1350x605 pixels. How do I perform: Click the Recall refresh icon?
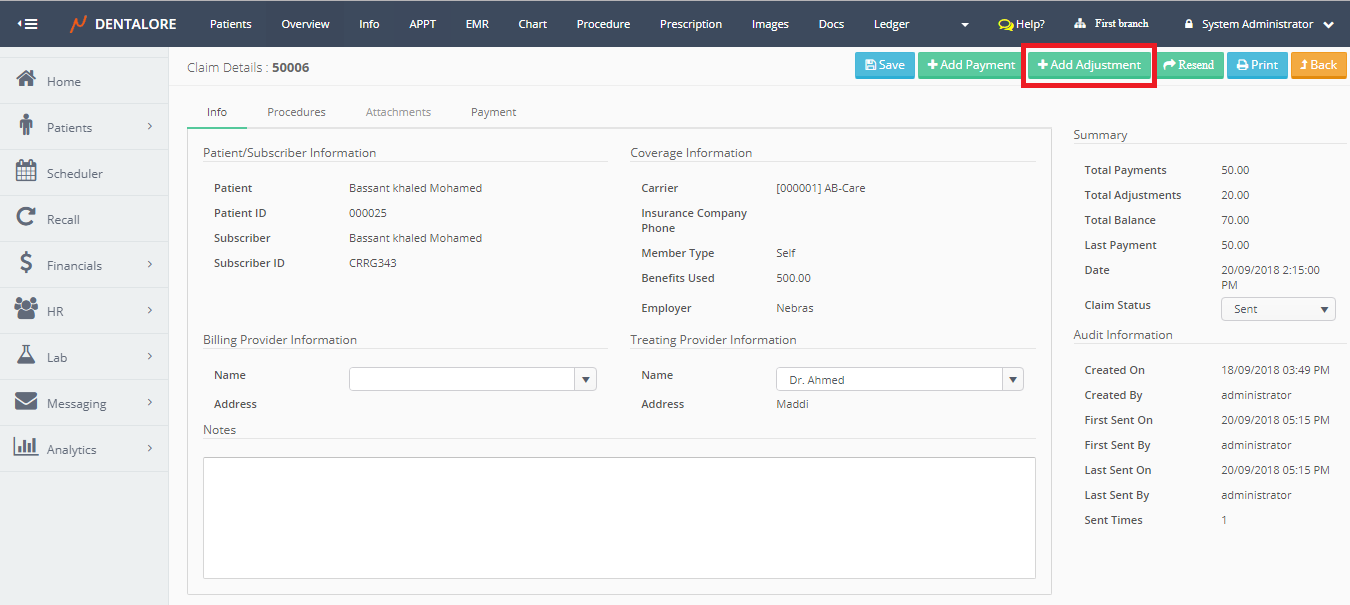(27, 218)
